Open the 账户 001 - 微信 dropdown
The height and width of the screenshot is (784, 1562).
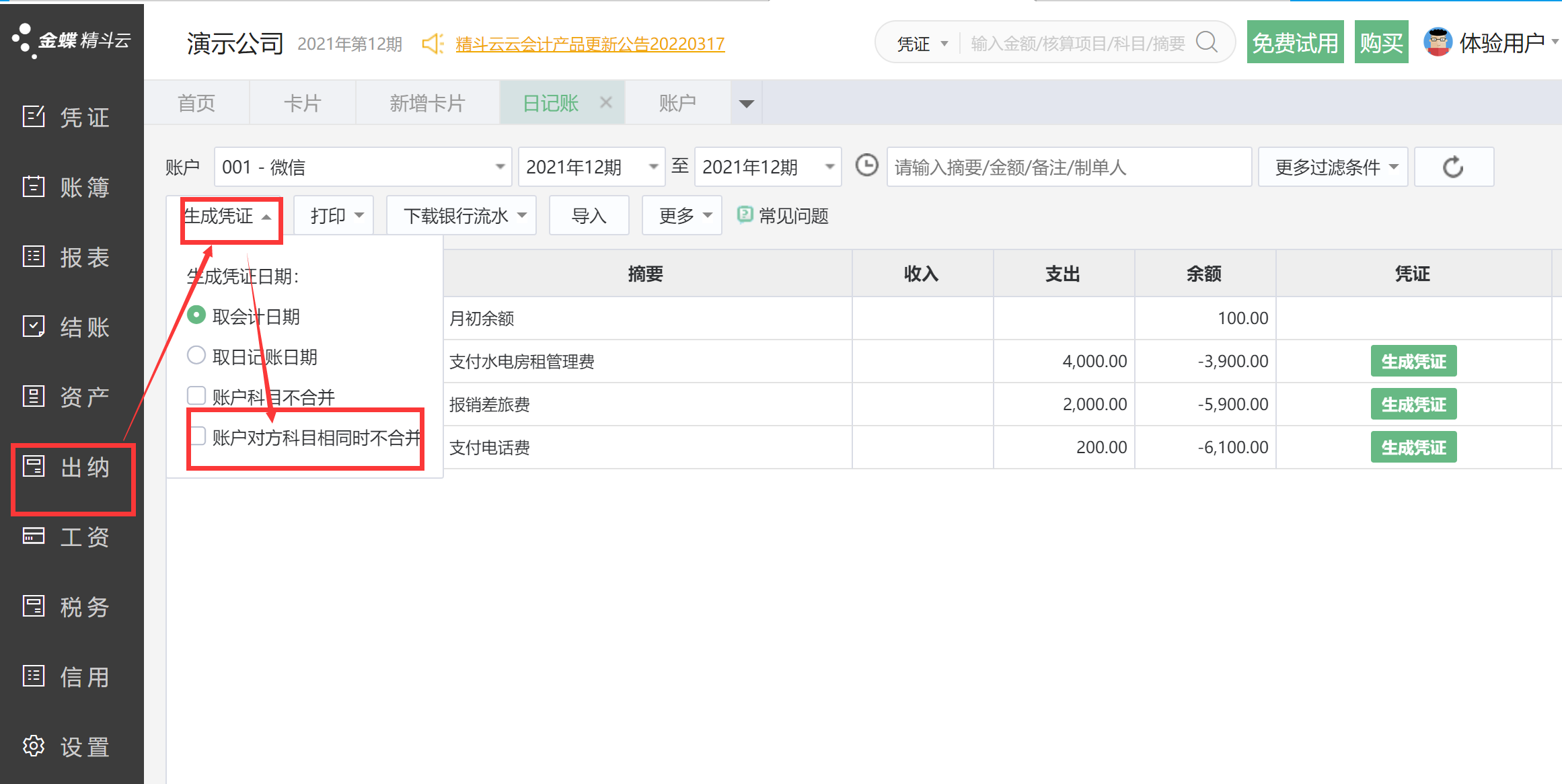click(362, 167)
